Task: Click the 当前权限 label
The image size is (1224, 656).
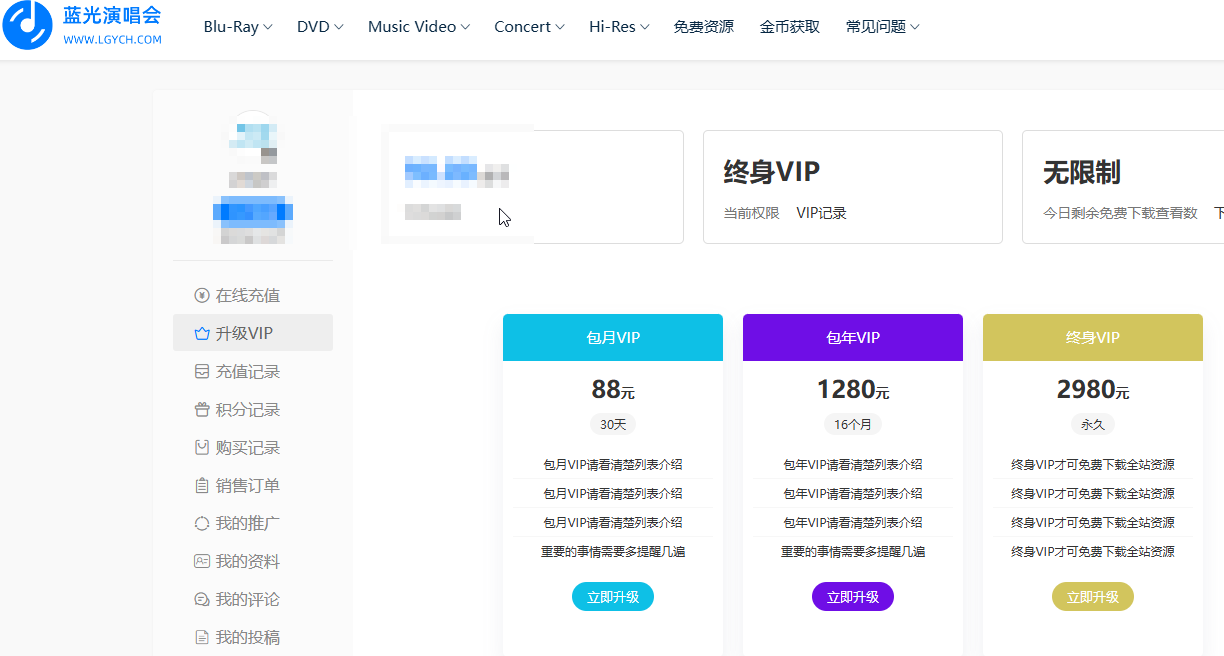Action: click(x=752, y=213)
